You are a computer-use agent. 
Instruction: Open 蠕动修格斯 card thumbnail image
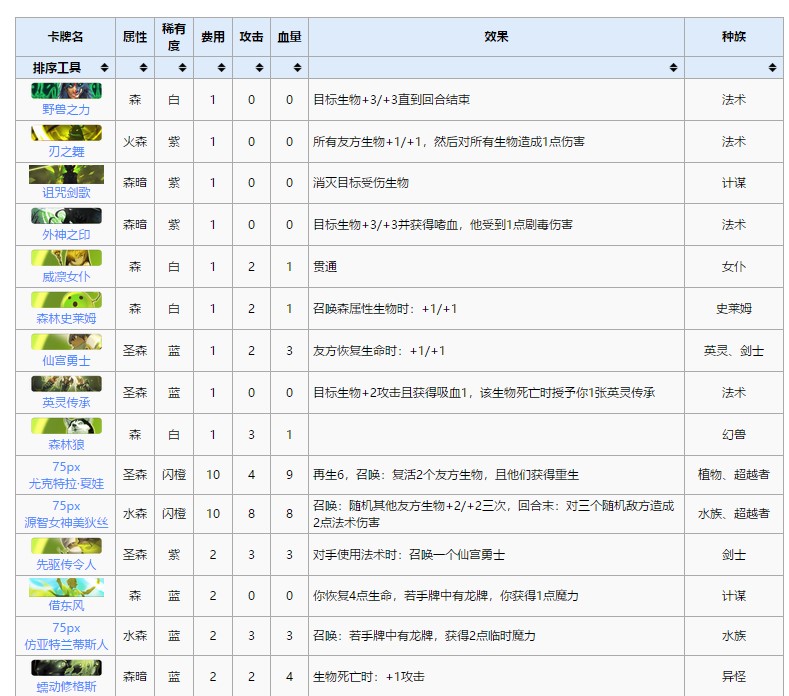(x=66, y=668)
